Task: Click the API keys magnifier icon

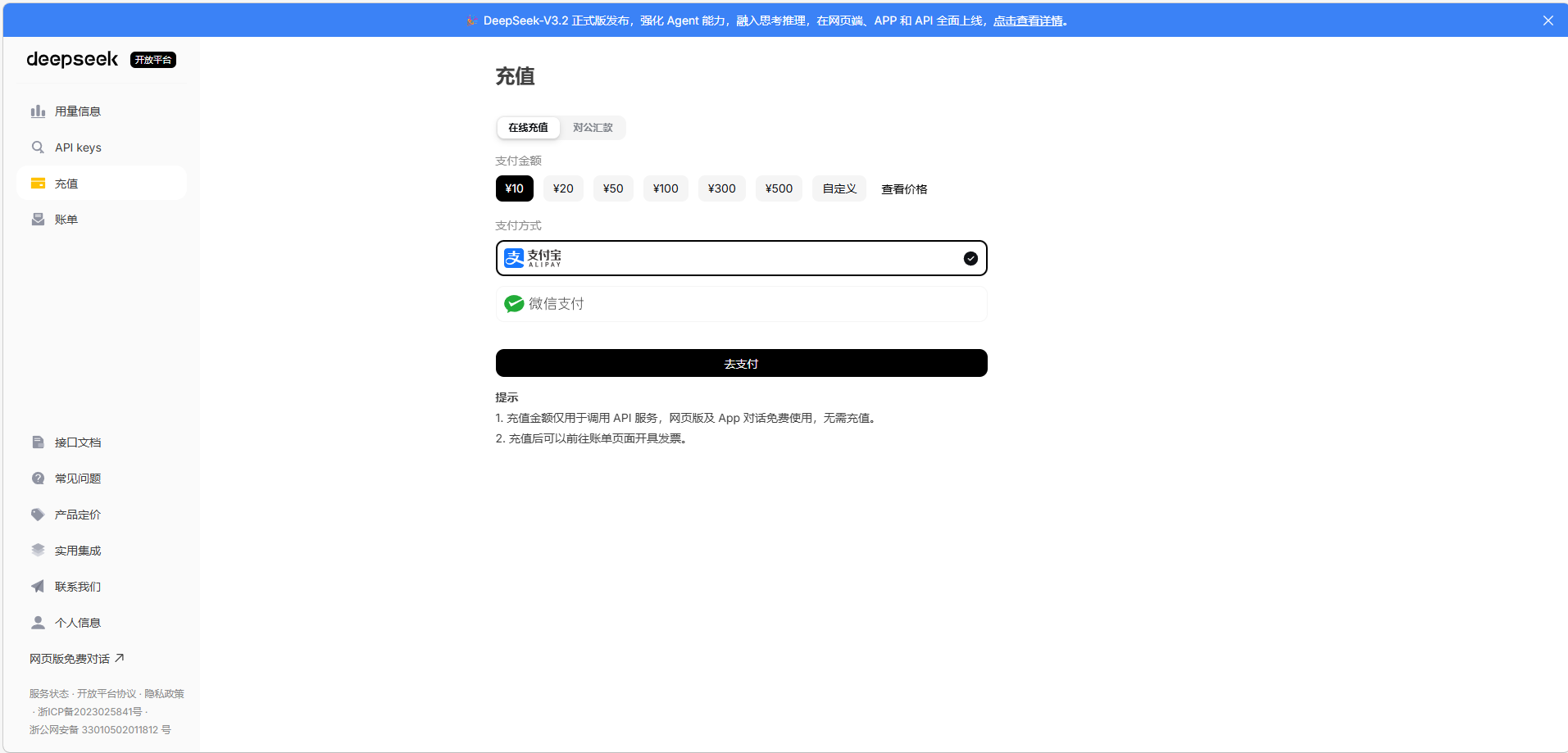Action: click(38, 147)
